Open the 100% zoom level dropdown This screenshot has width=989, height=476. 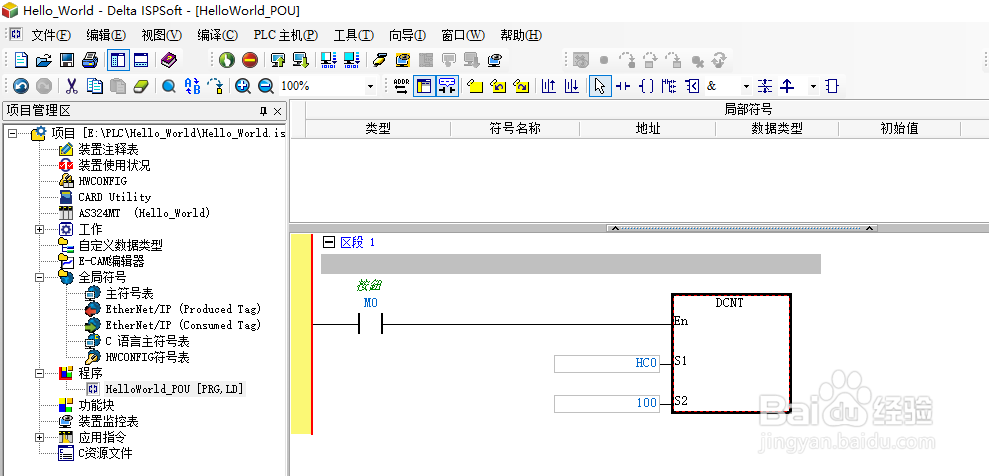[370, 86]
